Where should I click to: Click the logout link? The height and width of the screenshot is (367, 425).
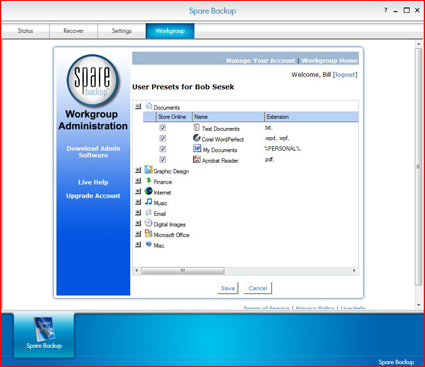coord(345,75)
